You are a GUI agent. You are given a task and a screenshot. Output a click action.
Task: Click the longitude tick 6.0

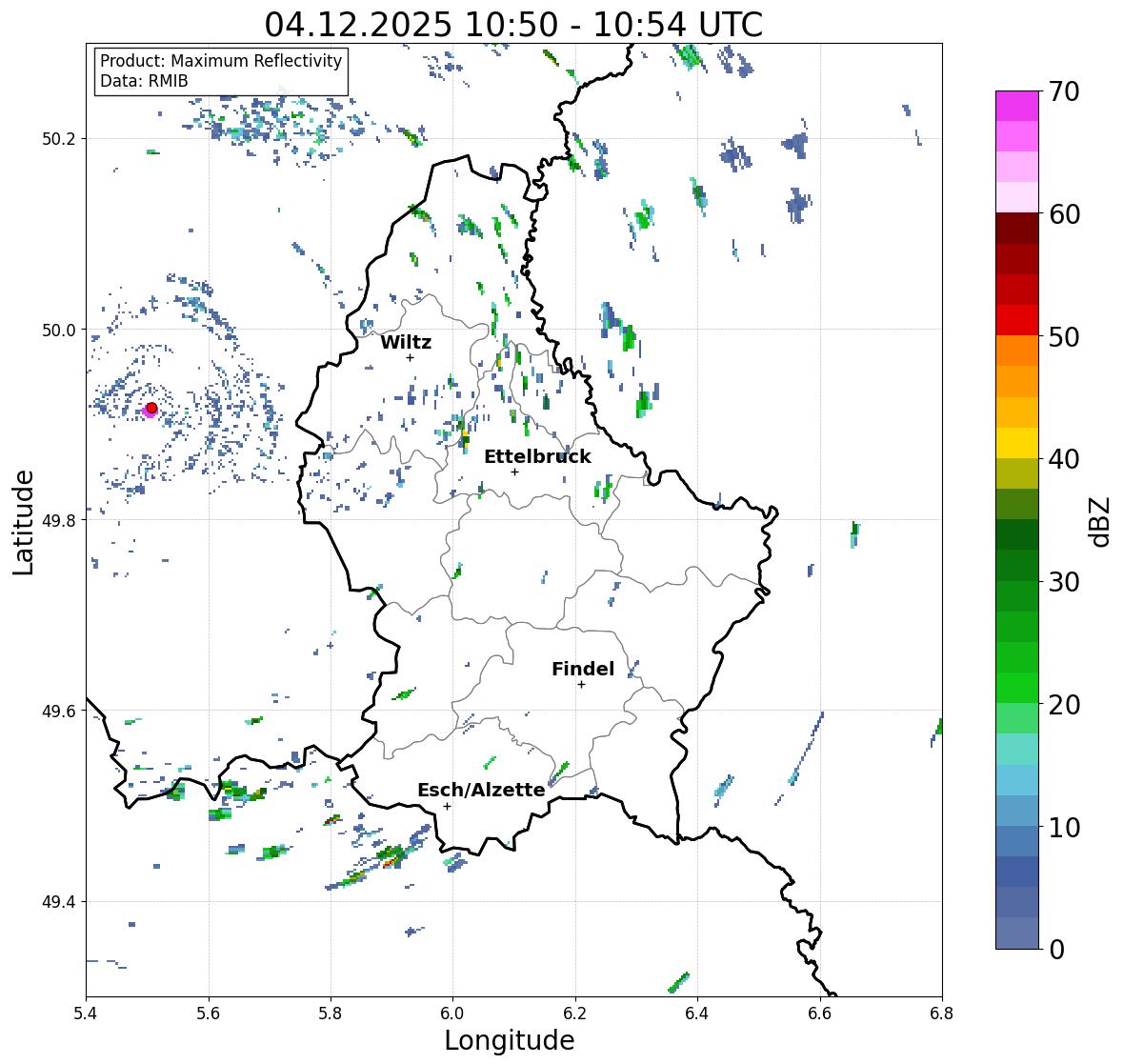pyautogui.click(x=452, y=1014)
